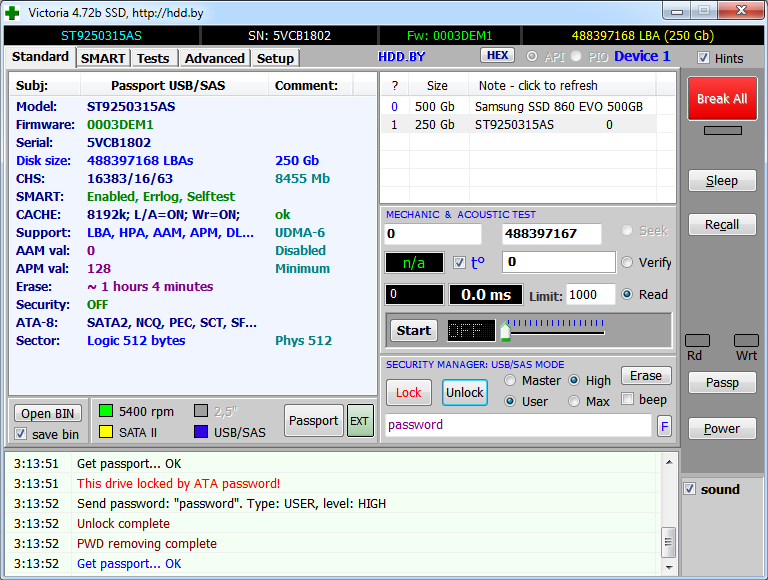Toggle the sound checkbox
Image resolution: width=768 pixels, height=580 pixels.
690,489
